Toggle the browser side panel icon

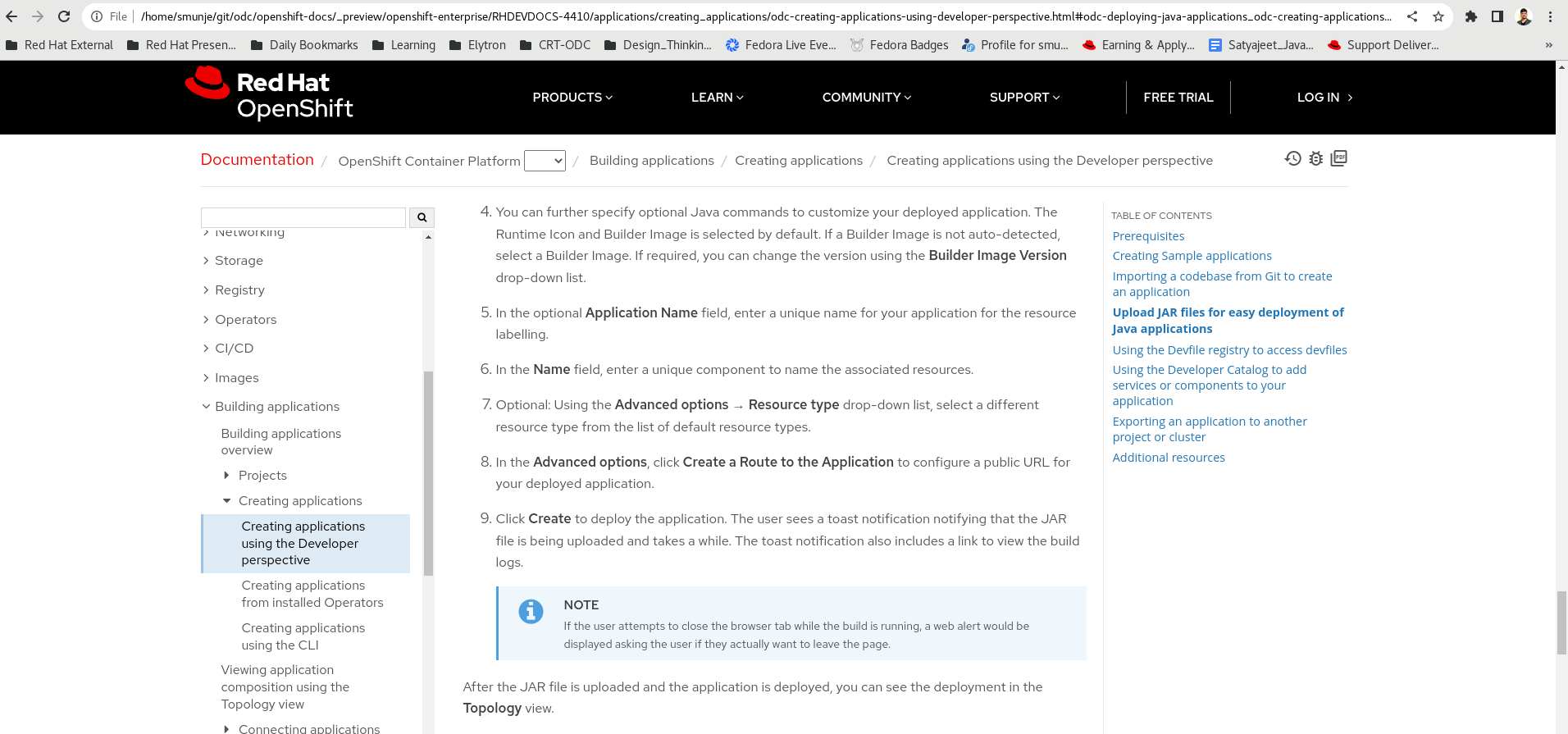1497,16
